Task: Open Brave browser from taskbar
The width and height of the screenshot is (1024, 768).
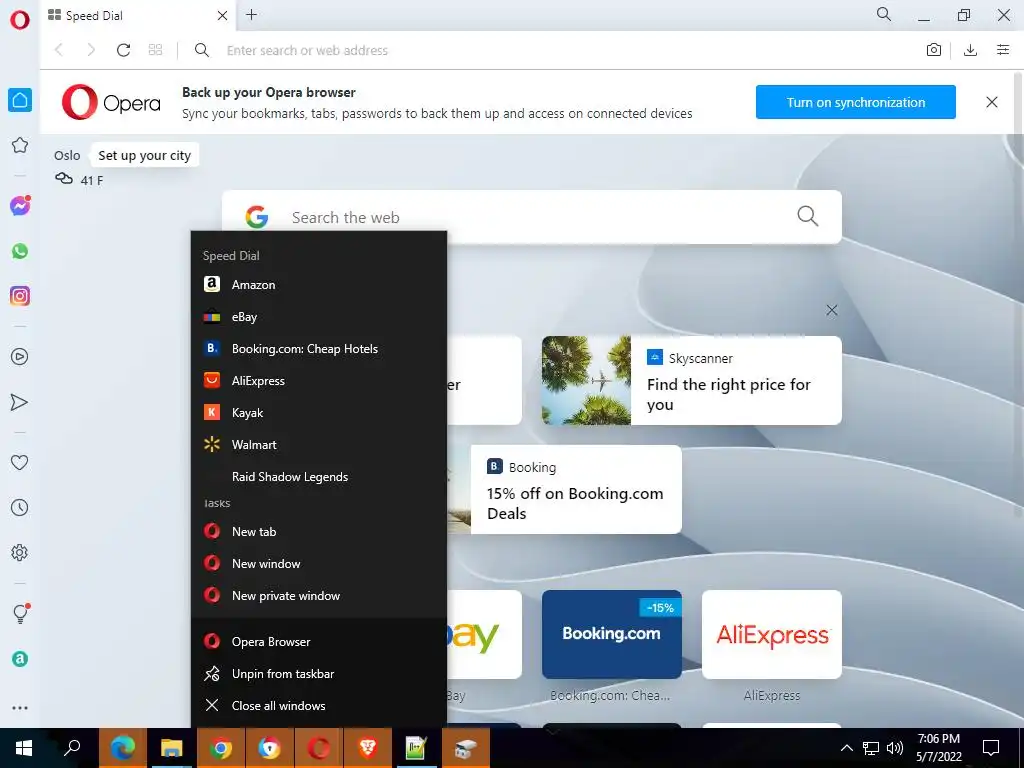Action: 368,748
